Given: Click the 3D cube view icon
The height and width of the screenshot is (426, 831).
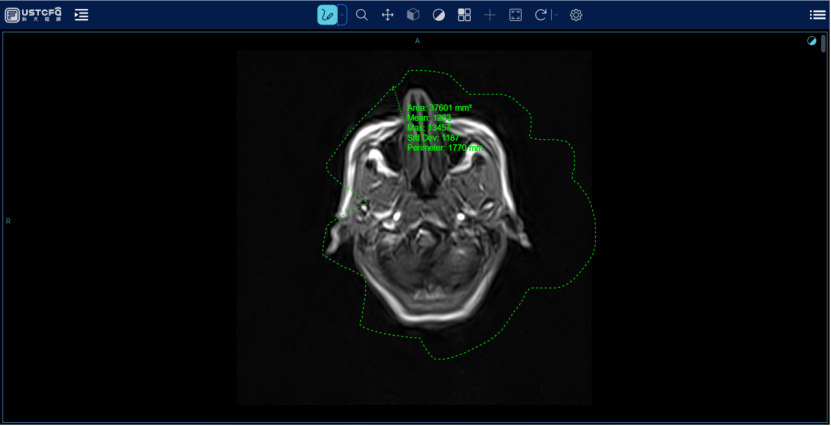Looking at the screenshot, I should 413,15.
